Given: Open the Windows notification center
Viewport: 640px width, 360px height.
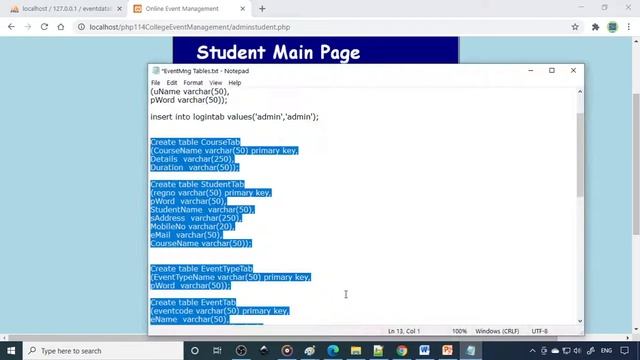Looking at the screenshot, I should (624, 351).
